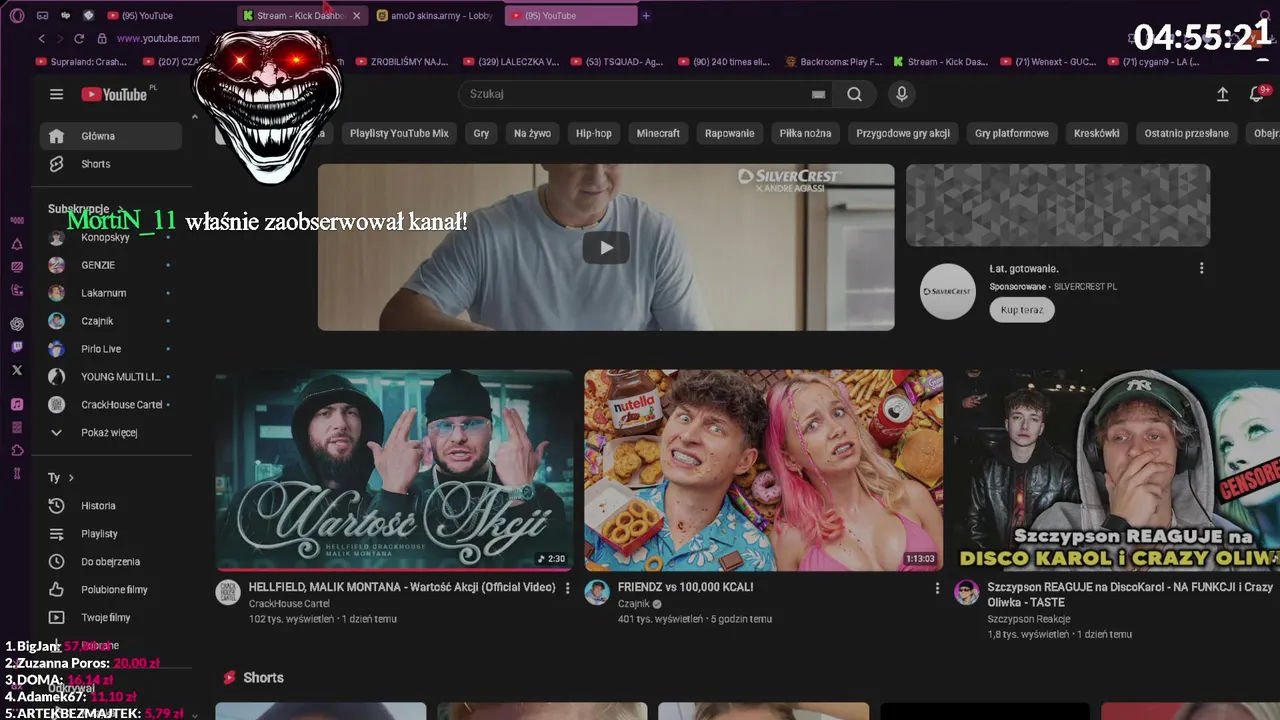Open Backrooms: Play F... bookmark
This screenshot has height=720, width=1280.
click(x=833, y=62)
